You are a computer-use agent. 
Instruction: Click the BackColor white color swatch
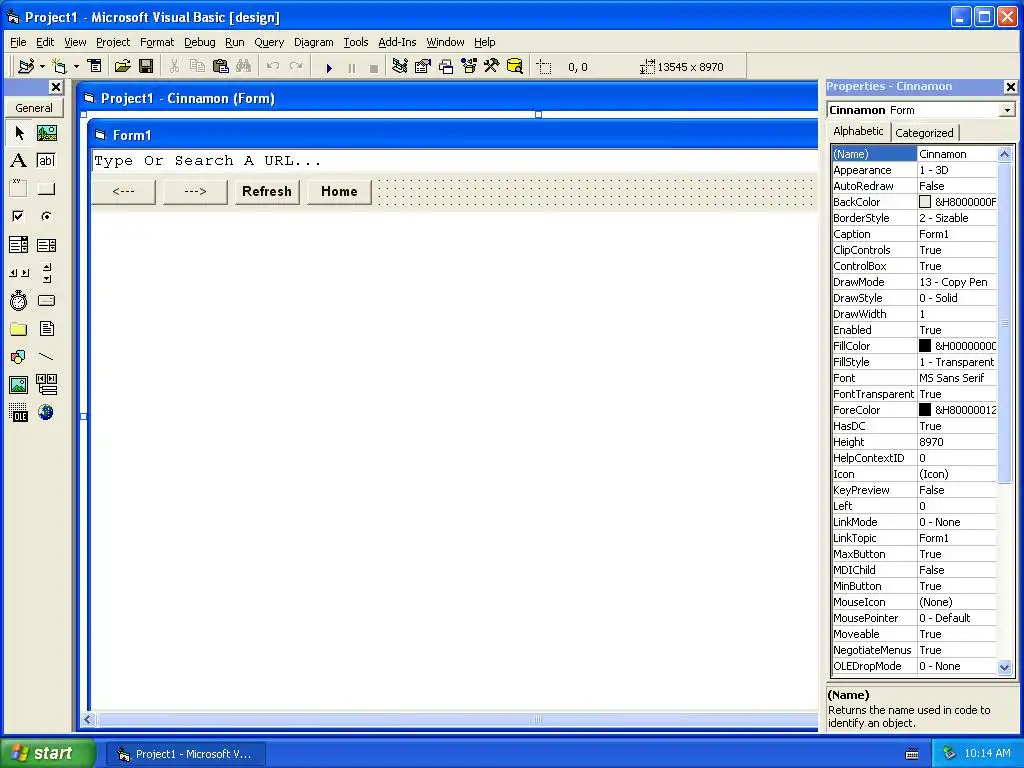tap(925, 202)
